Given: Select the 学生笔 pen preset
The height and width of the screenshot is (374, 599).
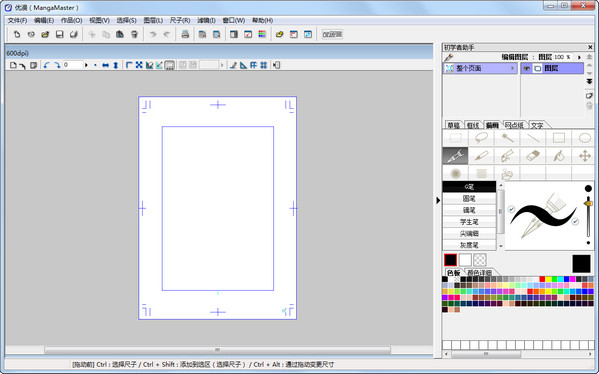Looking at the screenshot, I should (469, 222).
